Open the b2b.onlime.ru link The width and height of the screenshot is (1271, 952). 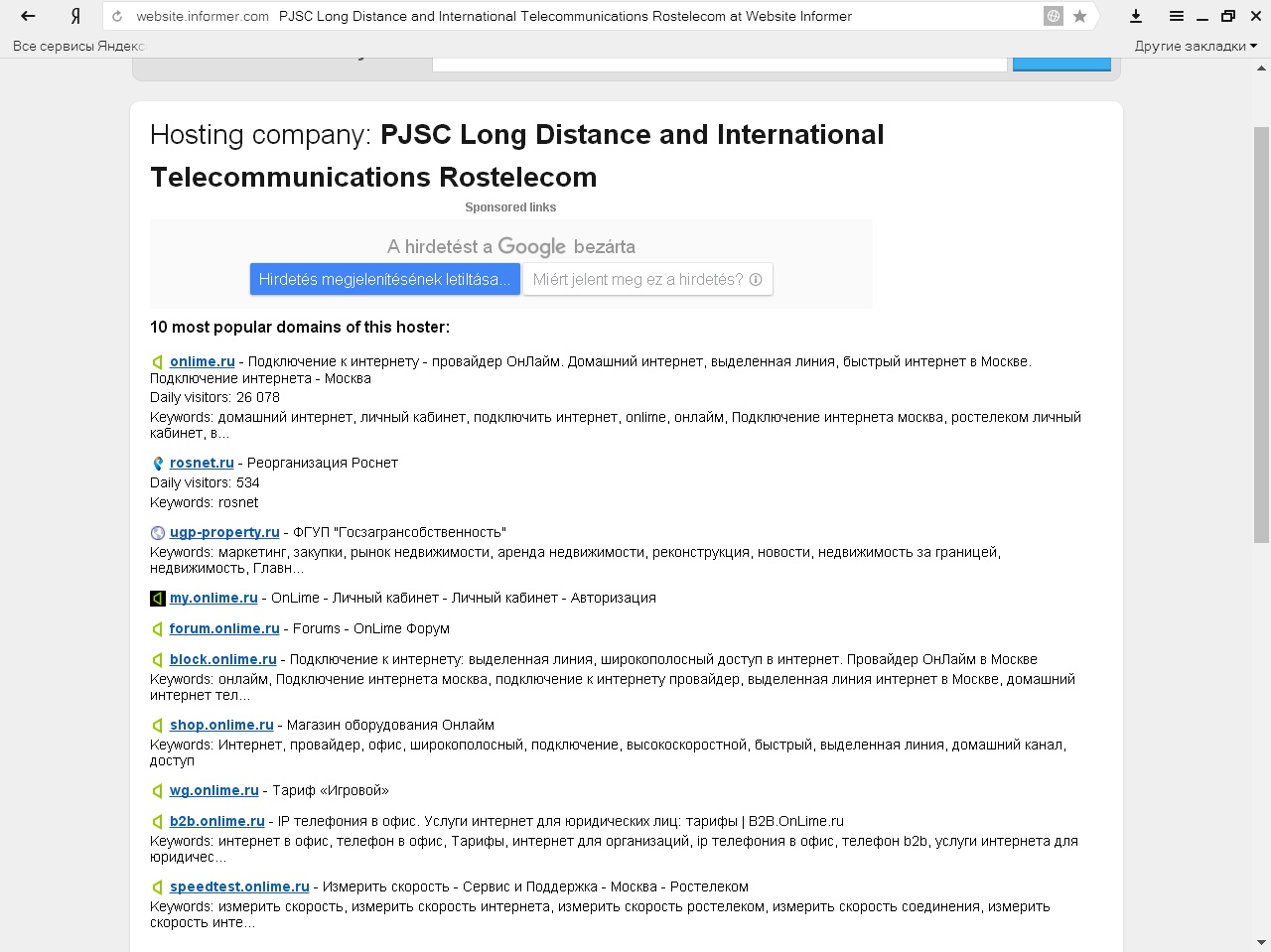coord(217,821)
